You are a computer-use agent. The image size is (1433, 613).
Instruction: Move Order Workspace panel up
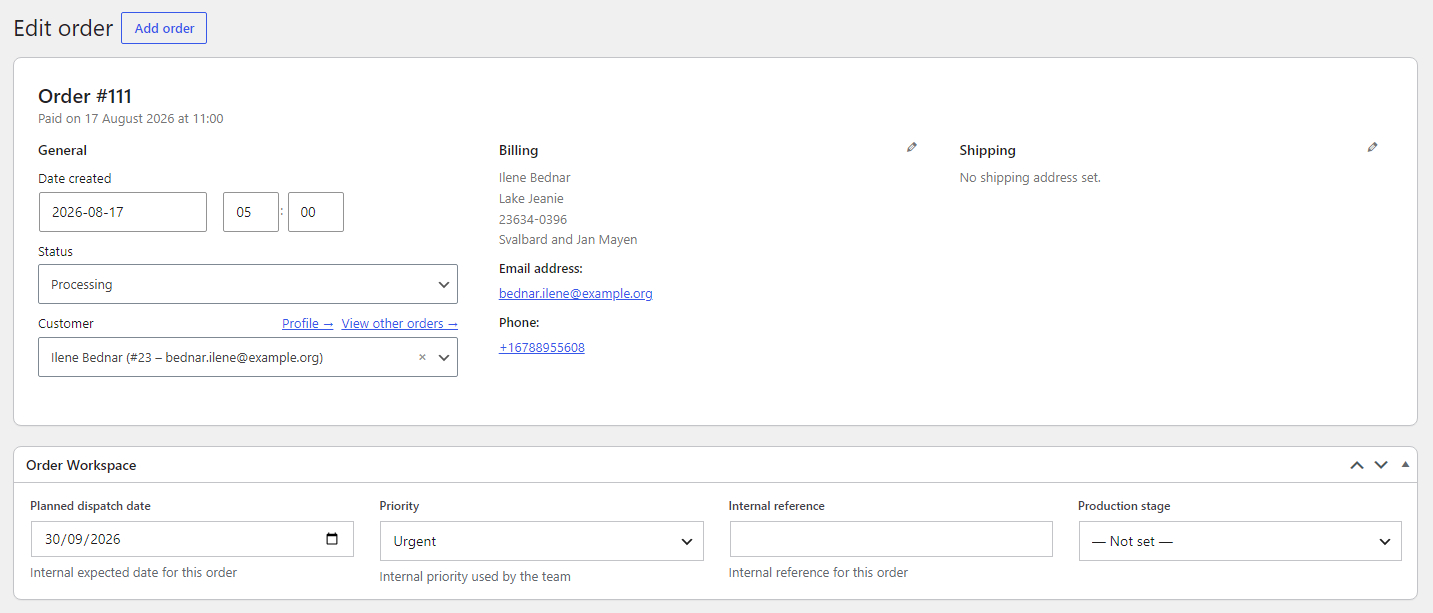[1357, 465]
